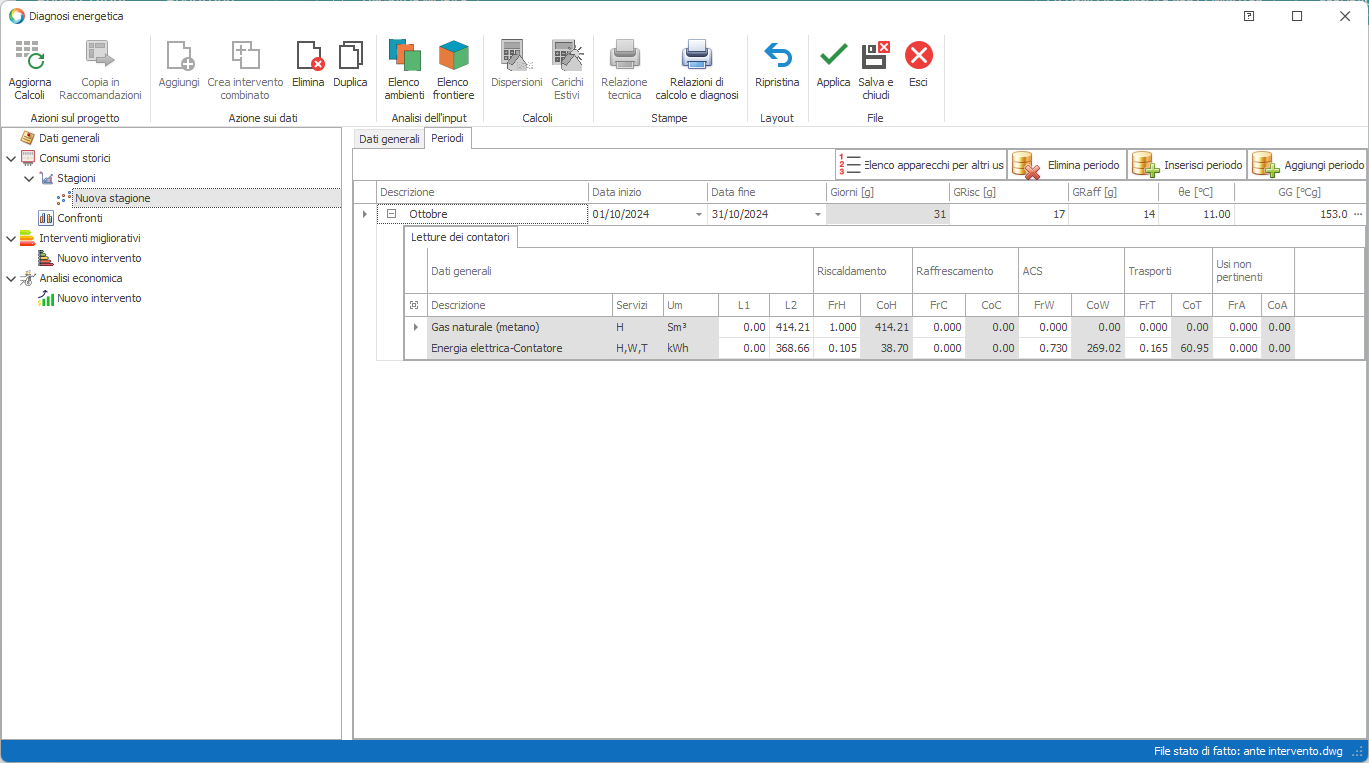Open Elenco ambienti
This screenshot has height=763, width=1369.
[404, 56]
